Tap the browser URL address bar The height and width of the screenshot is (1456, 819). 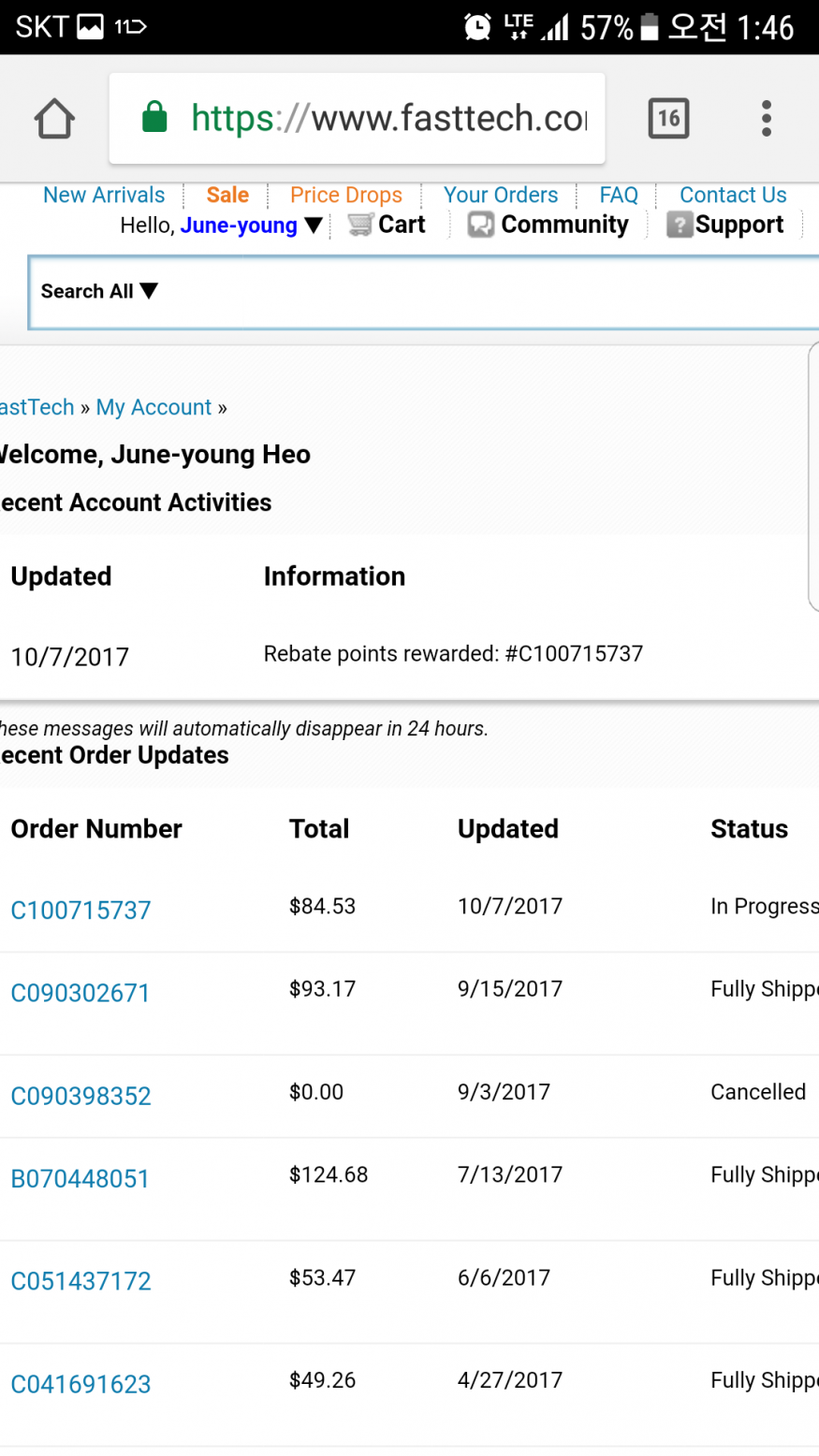pos(388,119)
